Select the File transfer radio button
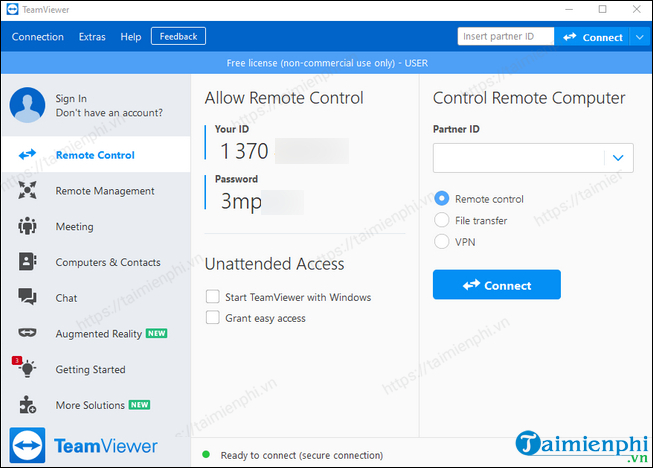The width and height of the screenshot is (653, 468). click(442, 220)
